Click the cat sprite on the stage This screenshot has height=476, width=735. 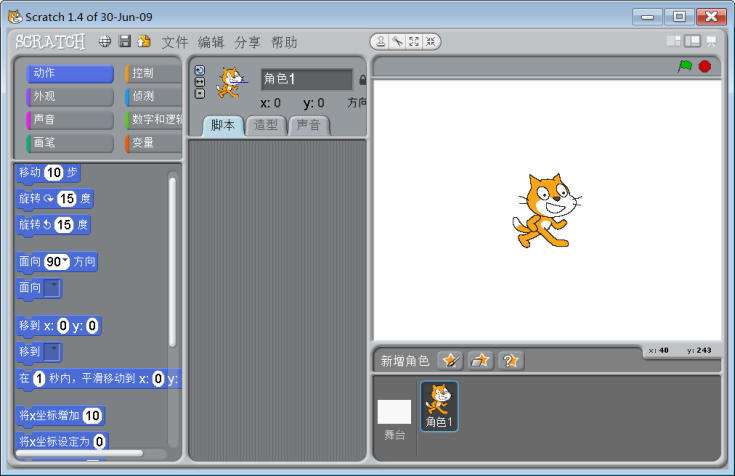[x=547, y=211]
